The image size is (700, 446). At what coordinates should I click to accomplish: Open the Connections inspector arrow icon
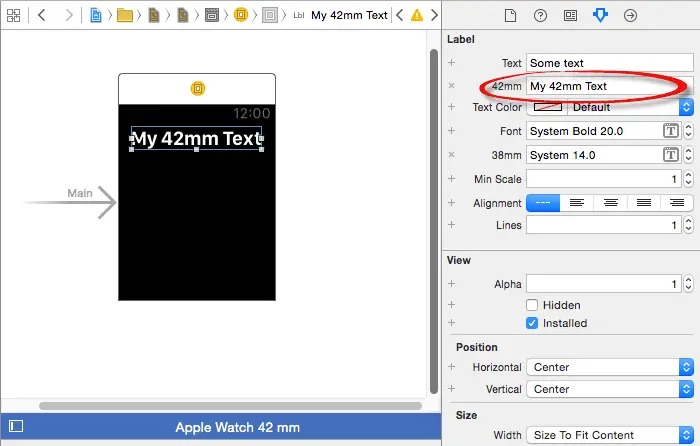[x=630, y=15]
